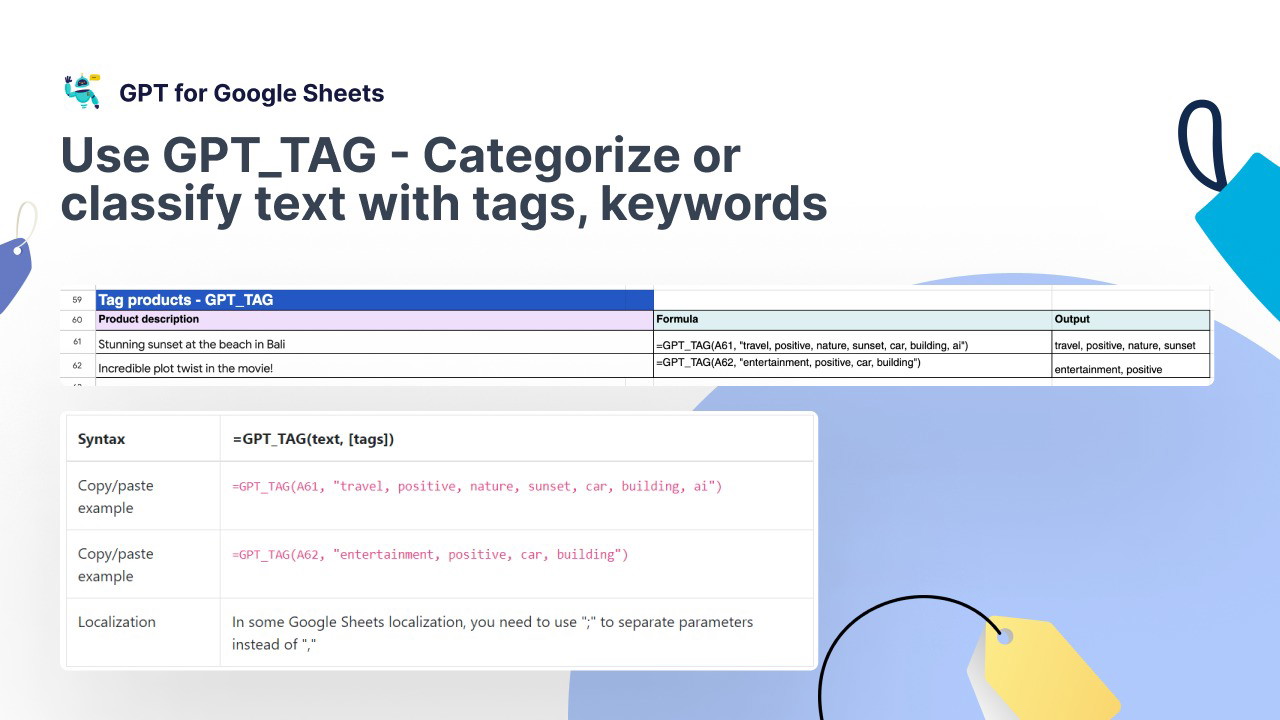Click the robot mascot logo
The height and width of the screenshot is (720, 1280).
pos(81,92)
